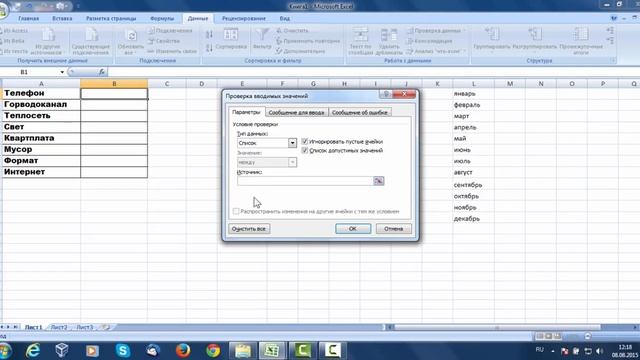
Task: Open Свойства in the connections group
Action: pos(164,41)
